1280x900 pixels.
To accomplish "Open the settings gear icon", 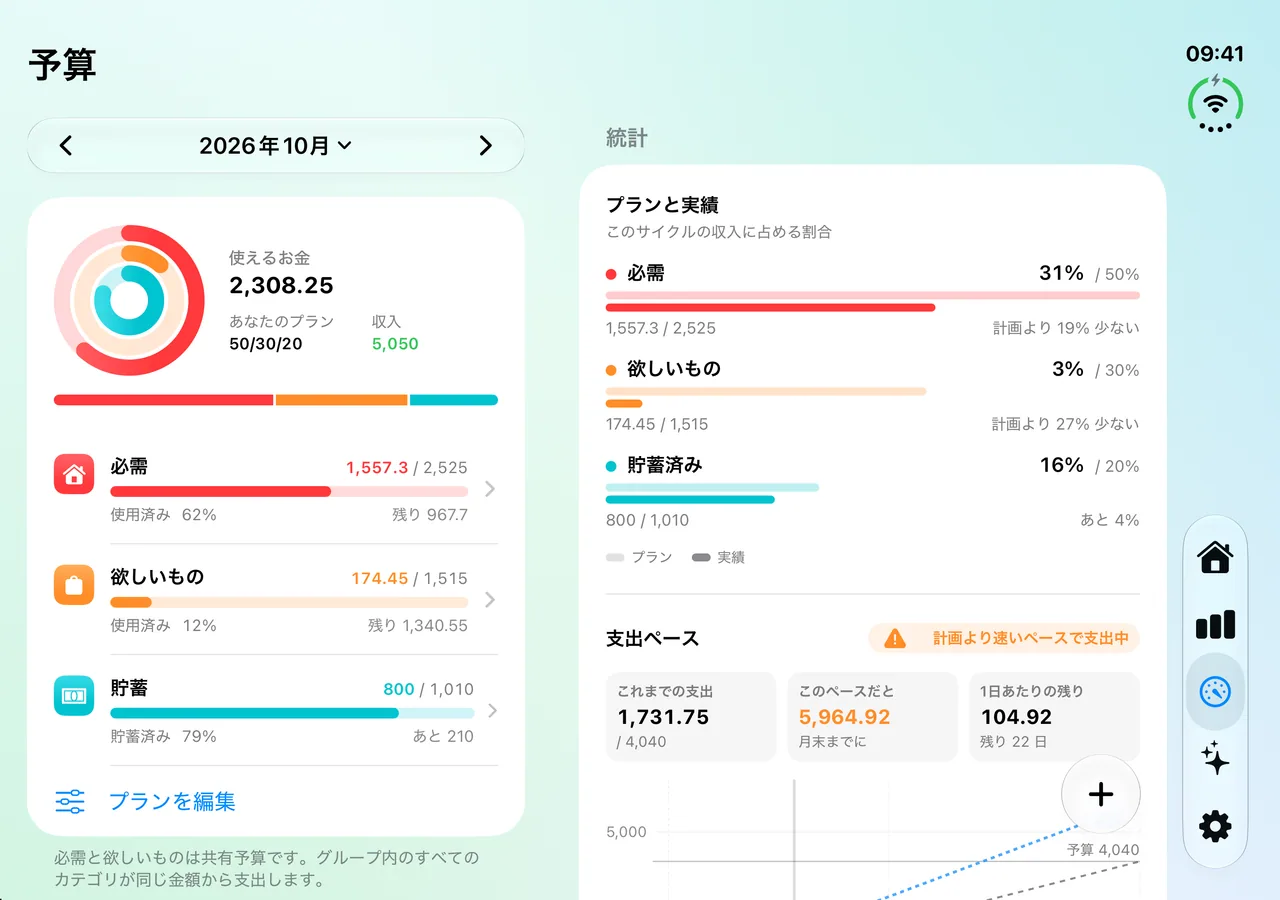I will tap(1215, 826).
